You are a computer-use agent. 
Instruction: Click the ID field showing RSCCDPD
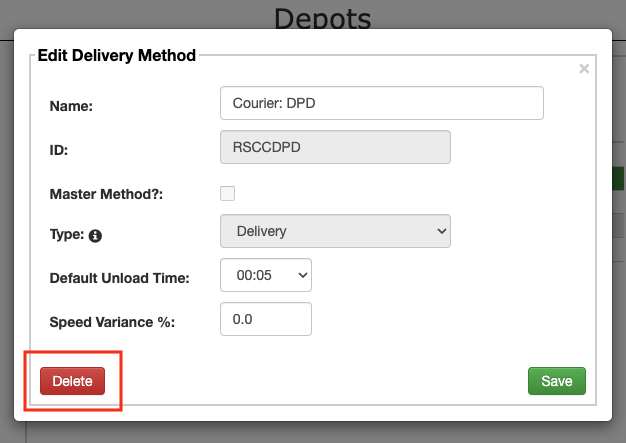pos(335,147)
